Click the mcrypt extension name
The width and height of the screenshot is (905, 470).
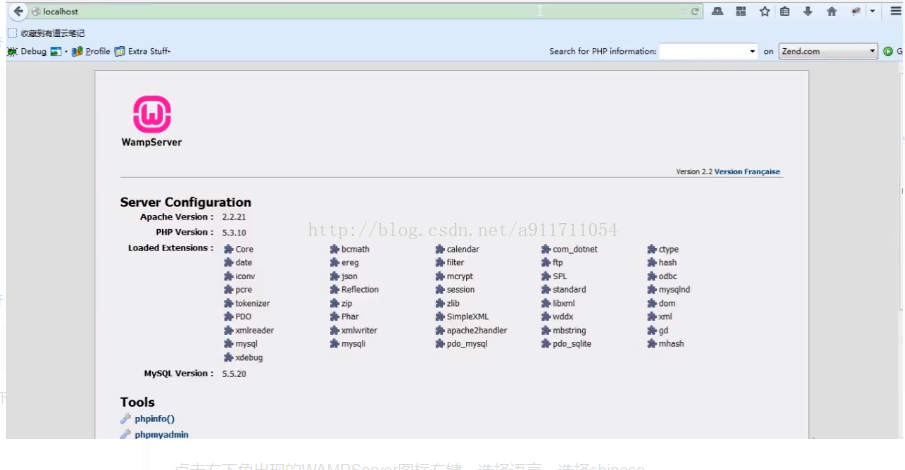(459, 276)
